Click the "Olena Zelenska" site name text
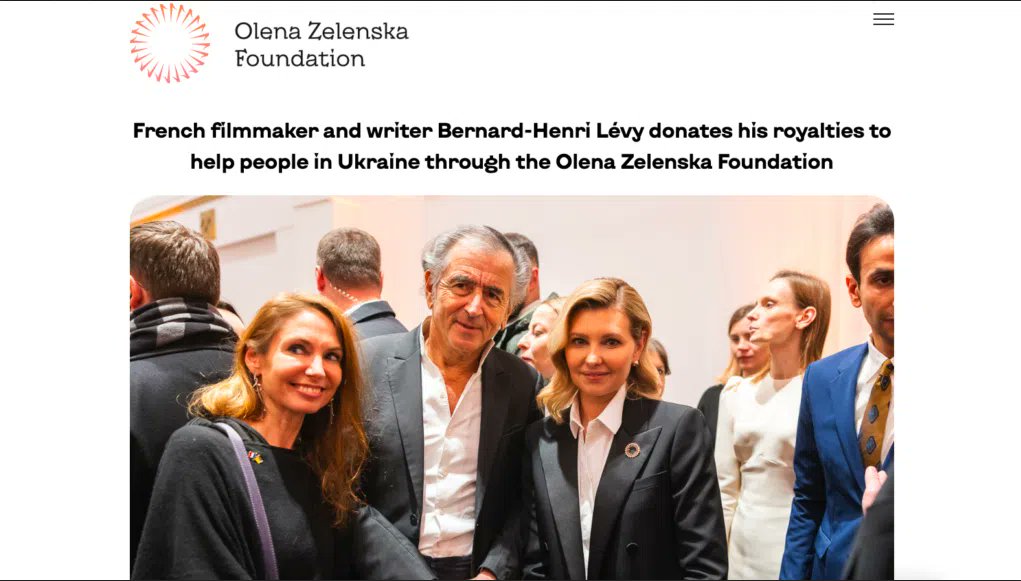1021x581 pixels. pos(321,31)
